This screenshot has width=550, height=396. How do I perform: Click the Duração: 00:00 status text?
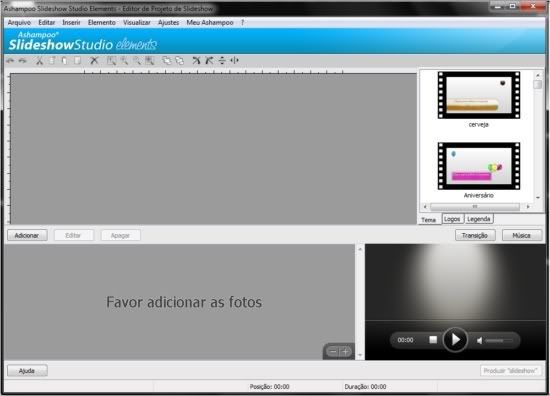[365, 387]
